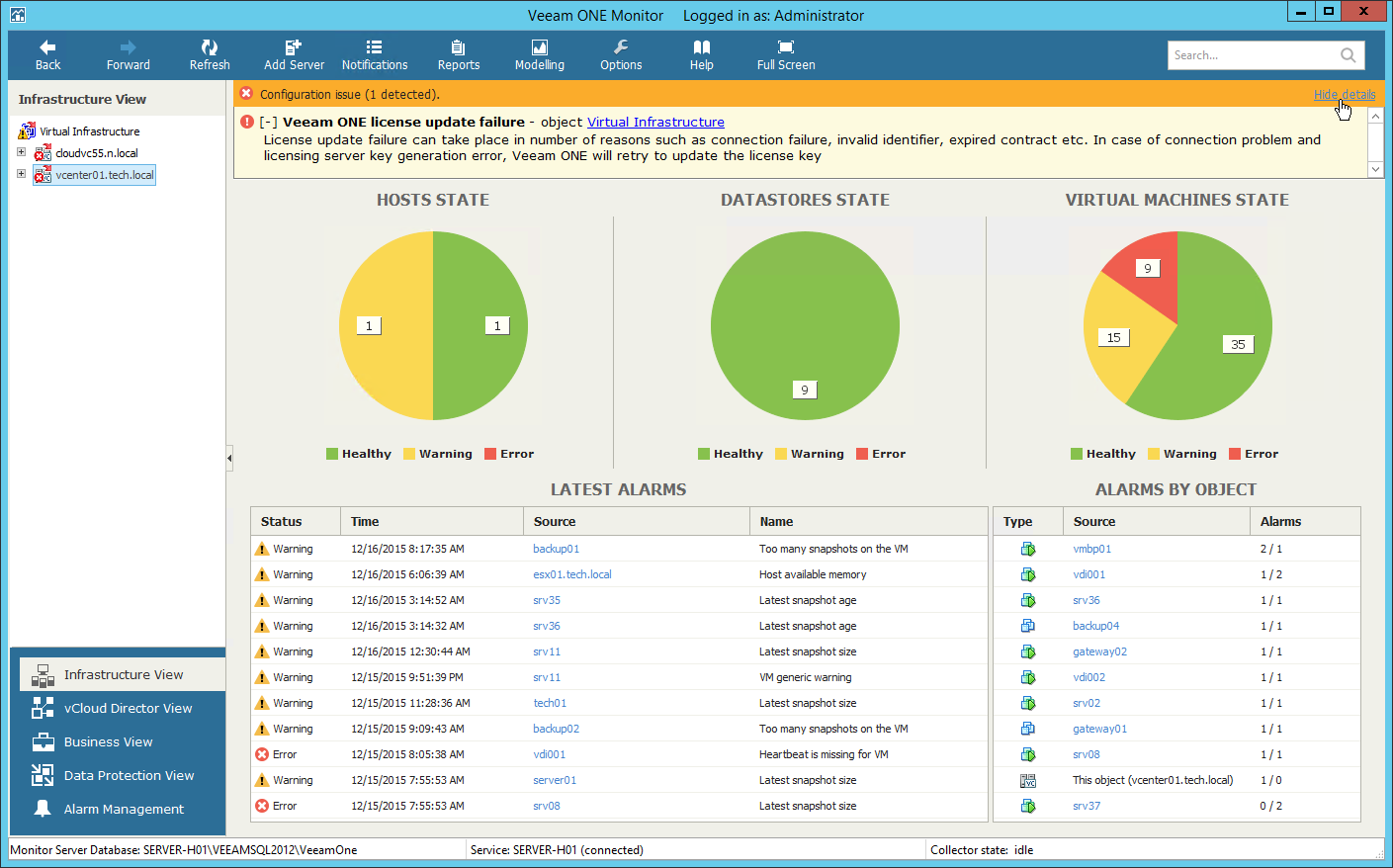
Task: Click the Service: SERVER-H01 (connected) status text
Action: click(557, 850)
